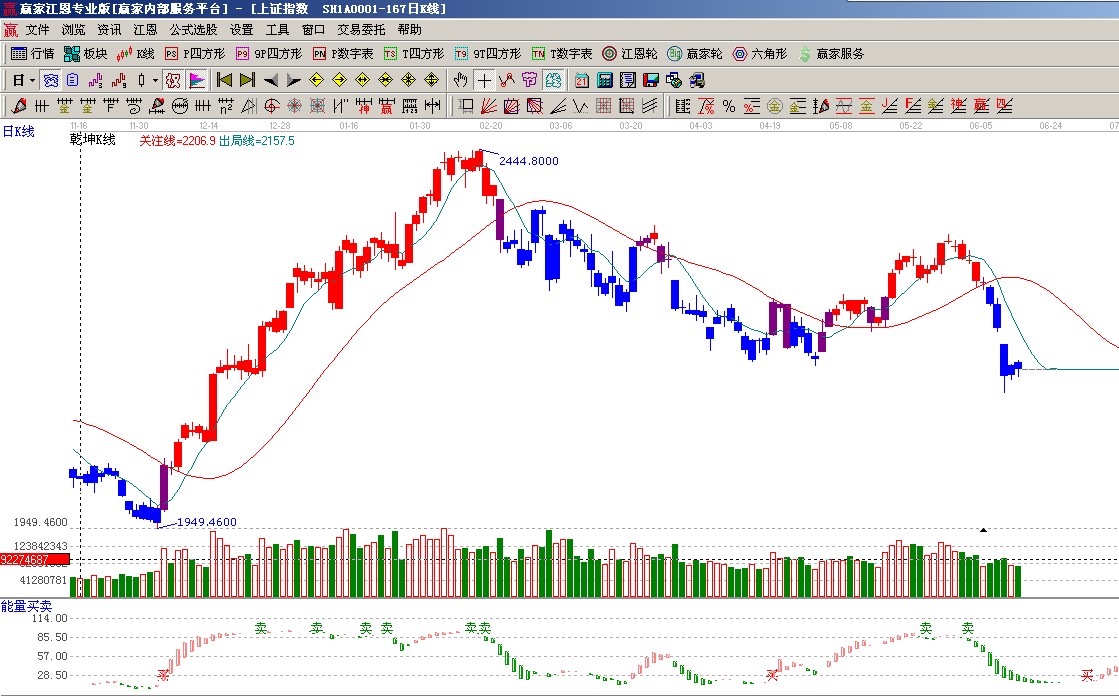Switch to the K线 candlestick chart
This screenshot has height=696, width=1119.
click(x=136, y=54)
